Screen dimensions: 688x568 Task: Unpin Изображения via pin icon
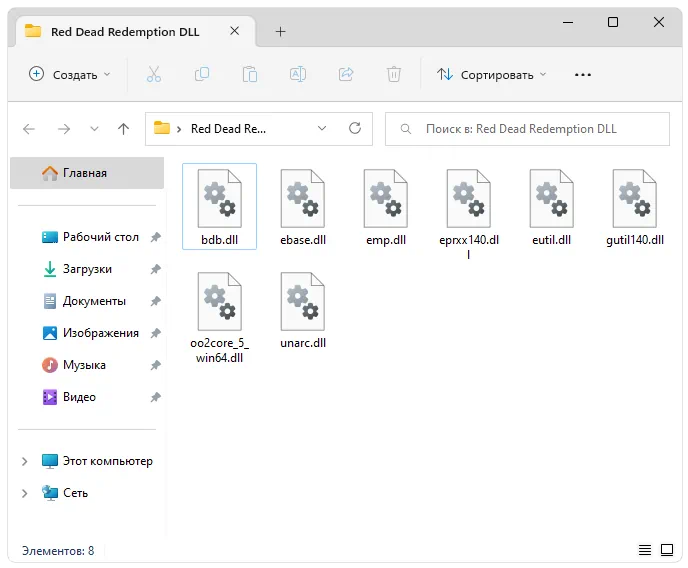[x=155, y=333]
